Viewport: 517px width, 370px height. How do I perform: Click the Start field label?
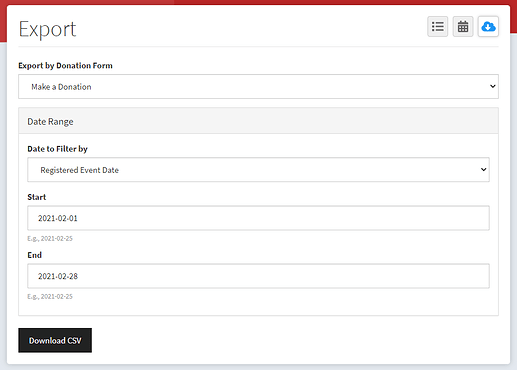(x=37, y=197)
